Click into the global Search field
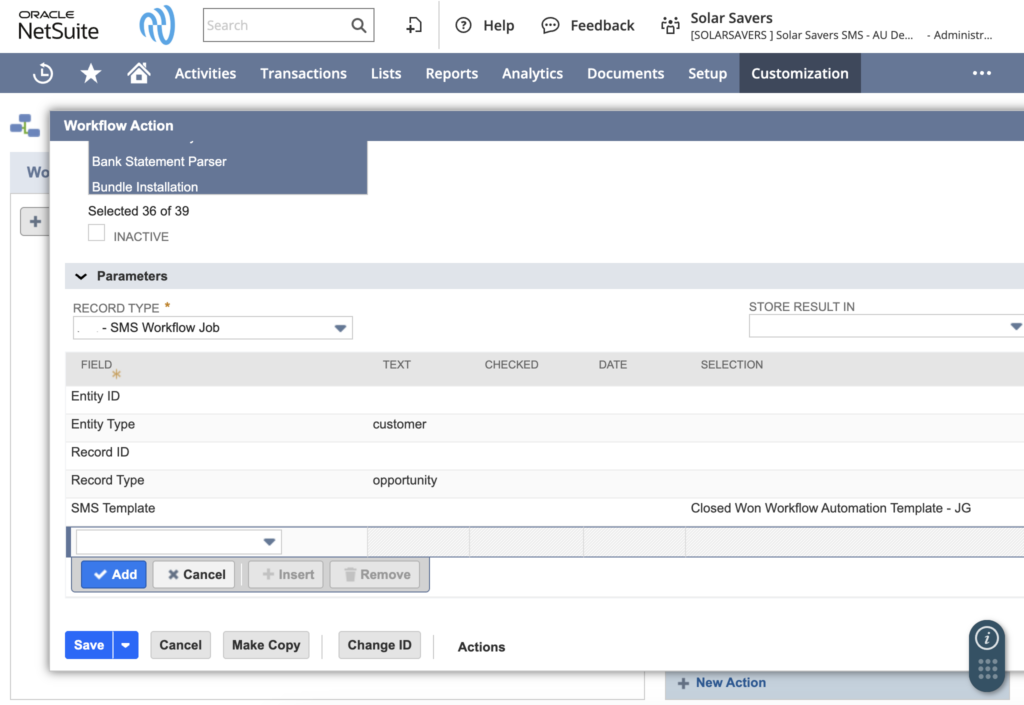Image resolution: width=1024 pixels, height=705 pixels. click(278, 25)
